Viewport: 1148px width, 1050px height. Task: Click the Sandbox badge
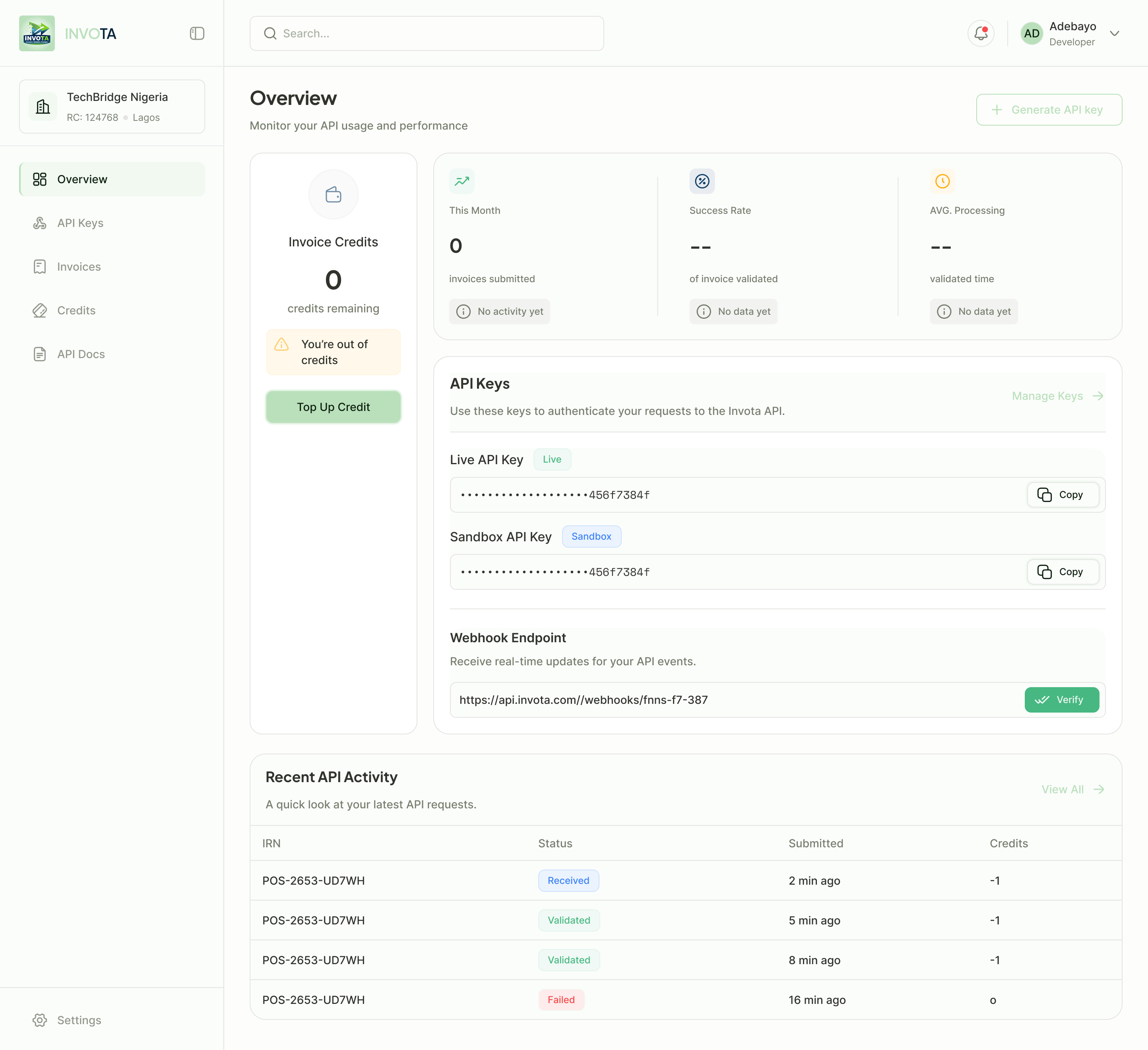(x=591, y=537)
